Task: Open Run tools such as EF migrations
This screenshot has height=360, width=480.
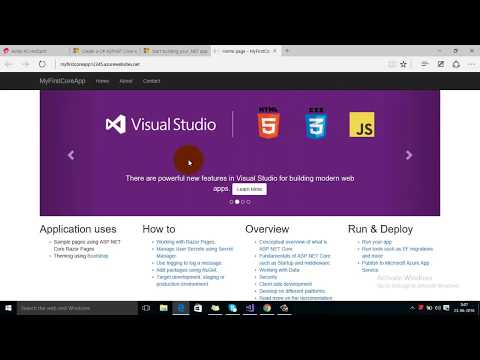Action: pos(397,252)
